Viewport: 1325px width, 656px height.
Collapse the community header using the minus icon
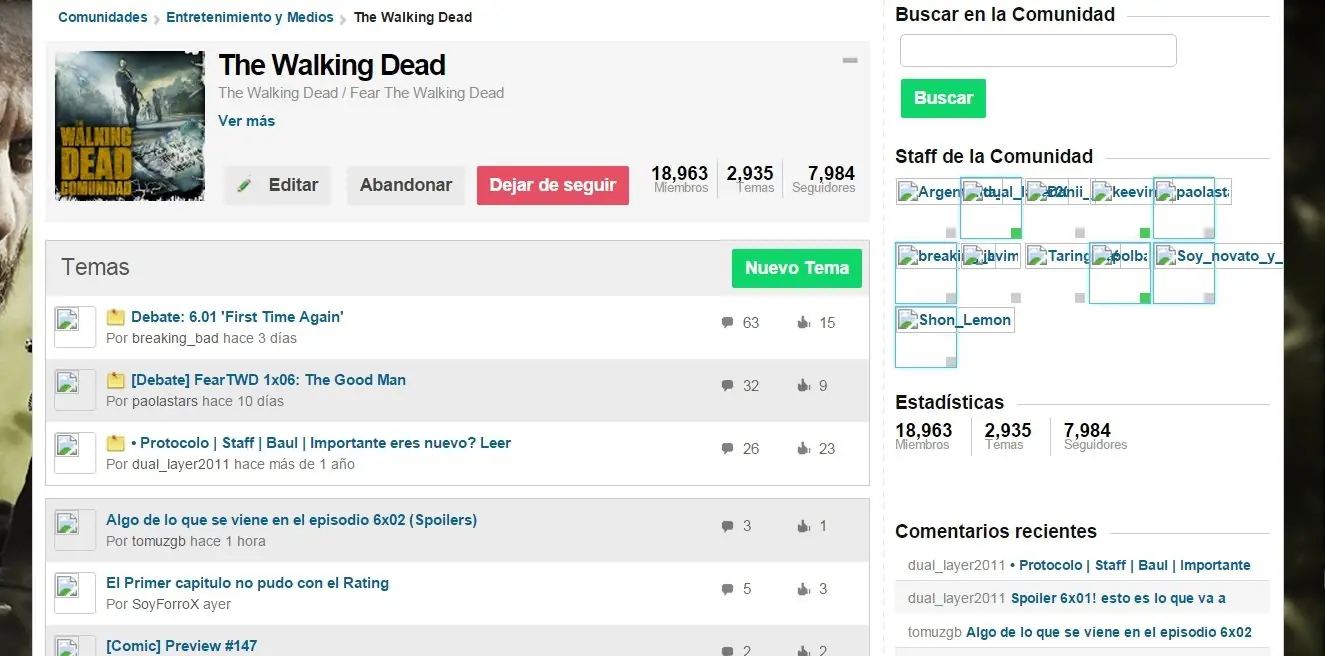tap(850, 61)
